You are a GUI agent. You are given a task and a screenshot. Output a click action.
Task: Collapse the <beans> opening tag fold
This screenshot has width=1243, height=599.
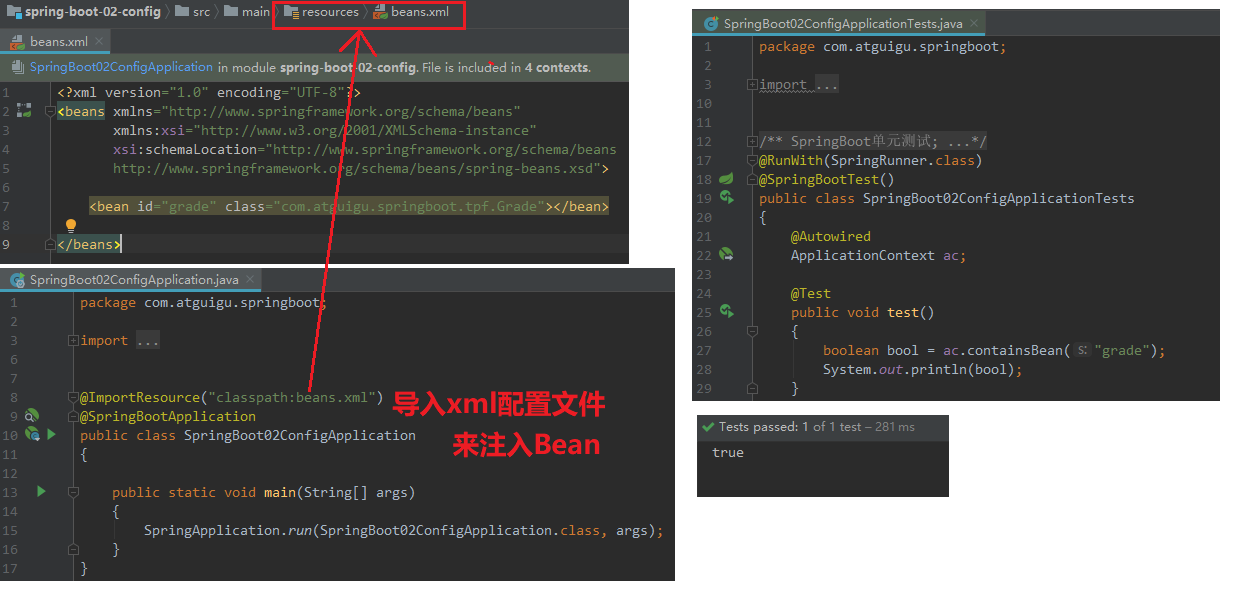(x=50, y=111)
